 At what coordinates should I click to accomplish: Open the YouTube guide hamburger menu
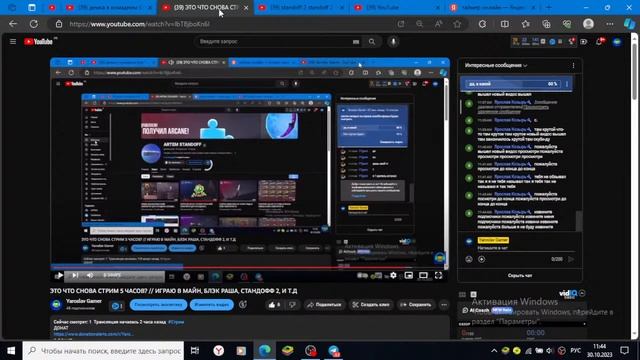click(13, 42)
